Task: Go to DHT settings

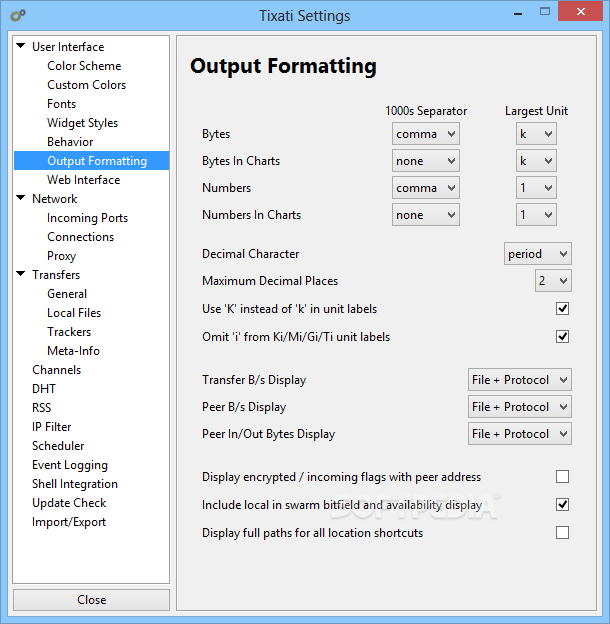Action: pyautogui.click(x=44, y=389)
